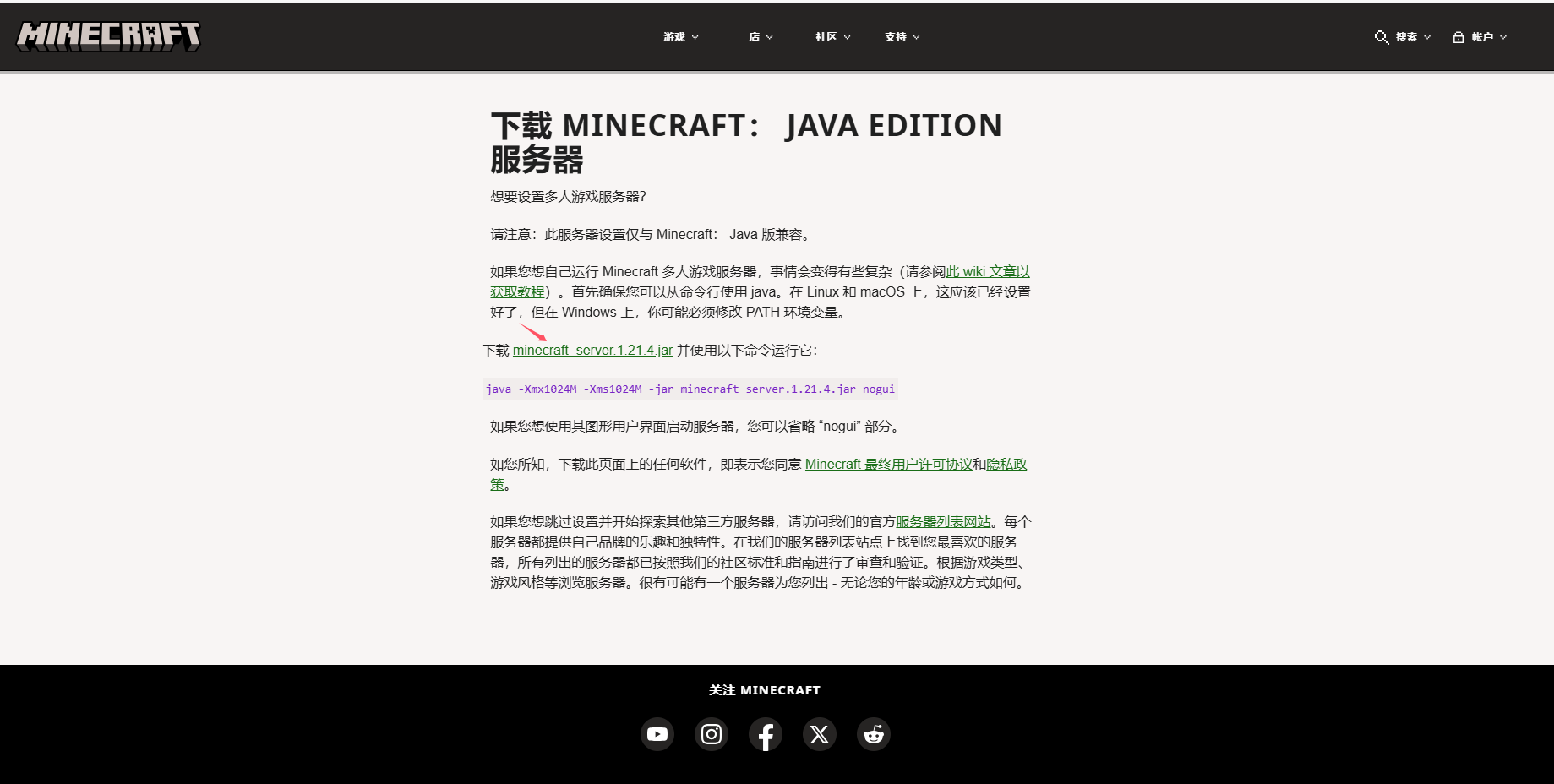Image resolution: width=1554 pixels, height=784 pixels.
Task: Click the heading 下载 MINECRAFT: JAVA EDITION 服务器
Action: (x=746, y=142)
